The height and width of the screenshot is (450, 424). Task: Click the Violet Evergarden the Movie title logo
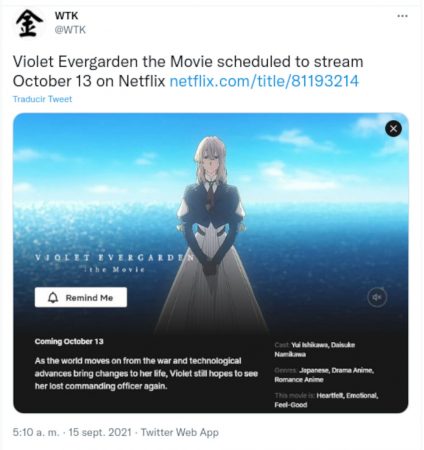tap(114, 263)
